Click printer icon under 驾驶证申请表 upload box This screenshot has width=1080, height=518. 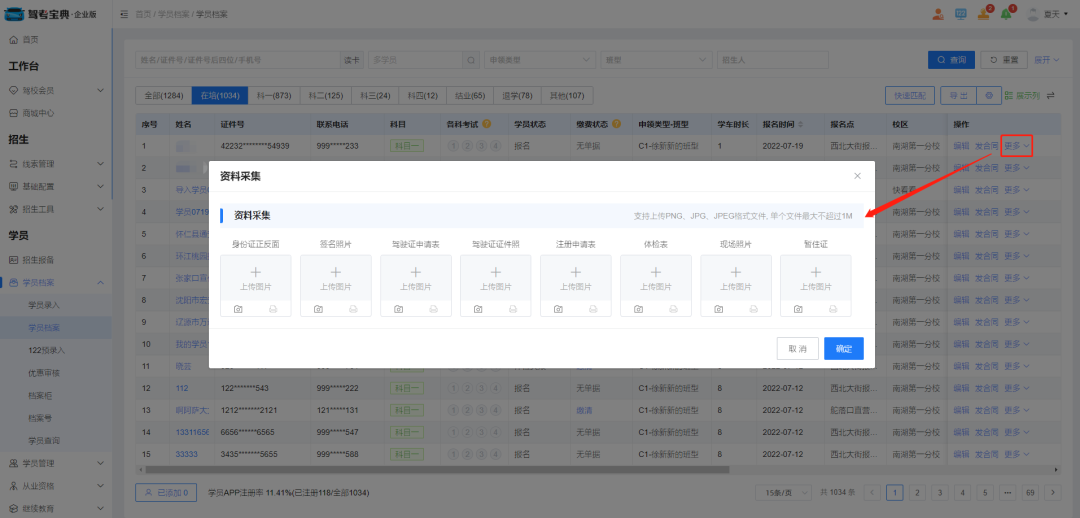433,309
